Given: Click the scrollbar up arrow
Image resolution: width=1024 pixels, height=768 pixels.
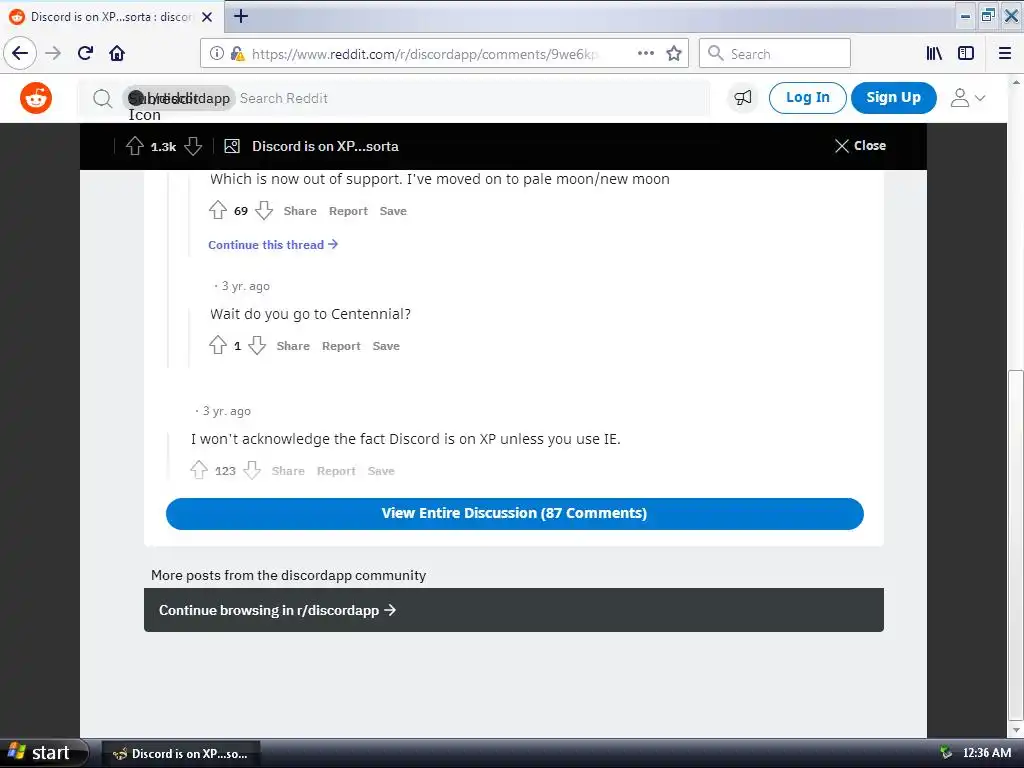Looking at the screenshot, I should (x=1016, y=83).
